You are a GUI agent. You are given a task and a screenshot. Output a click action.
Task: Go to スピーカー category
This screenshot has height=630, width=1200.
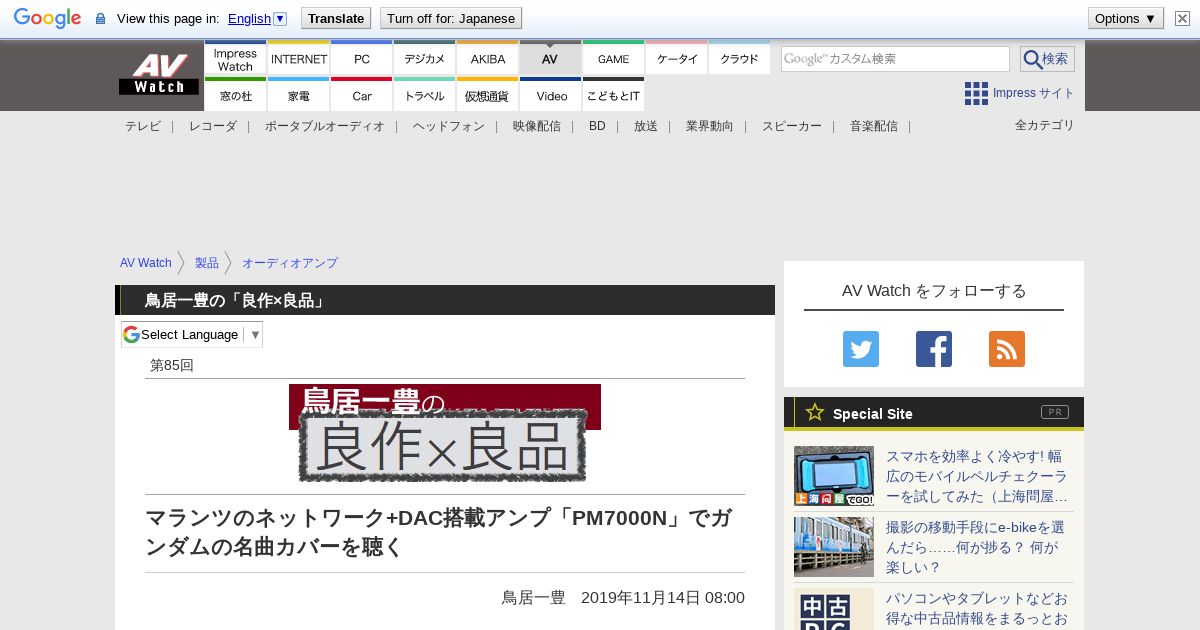pyautogui.click(x=792, y=126)
